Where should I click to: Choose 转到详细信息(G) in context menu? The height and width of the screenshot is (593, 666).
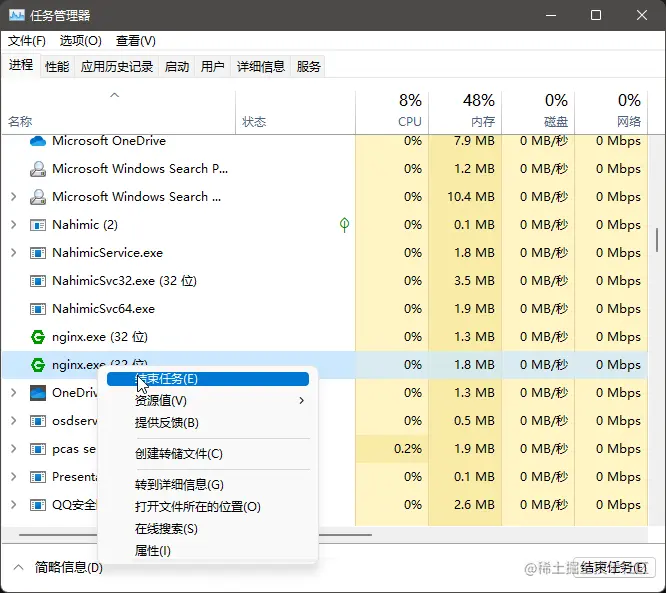pos(208,485)
